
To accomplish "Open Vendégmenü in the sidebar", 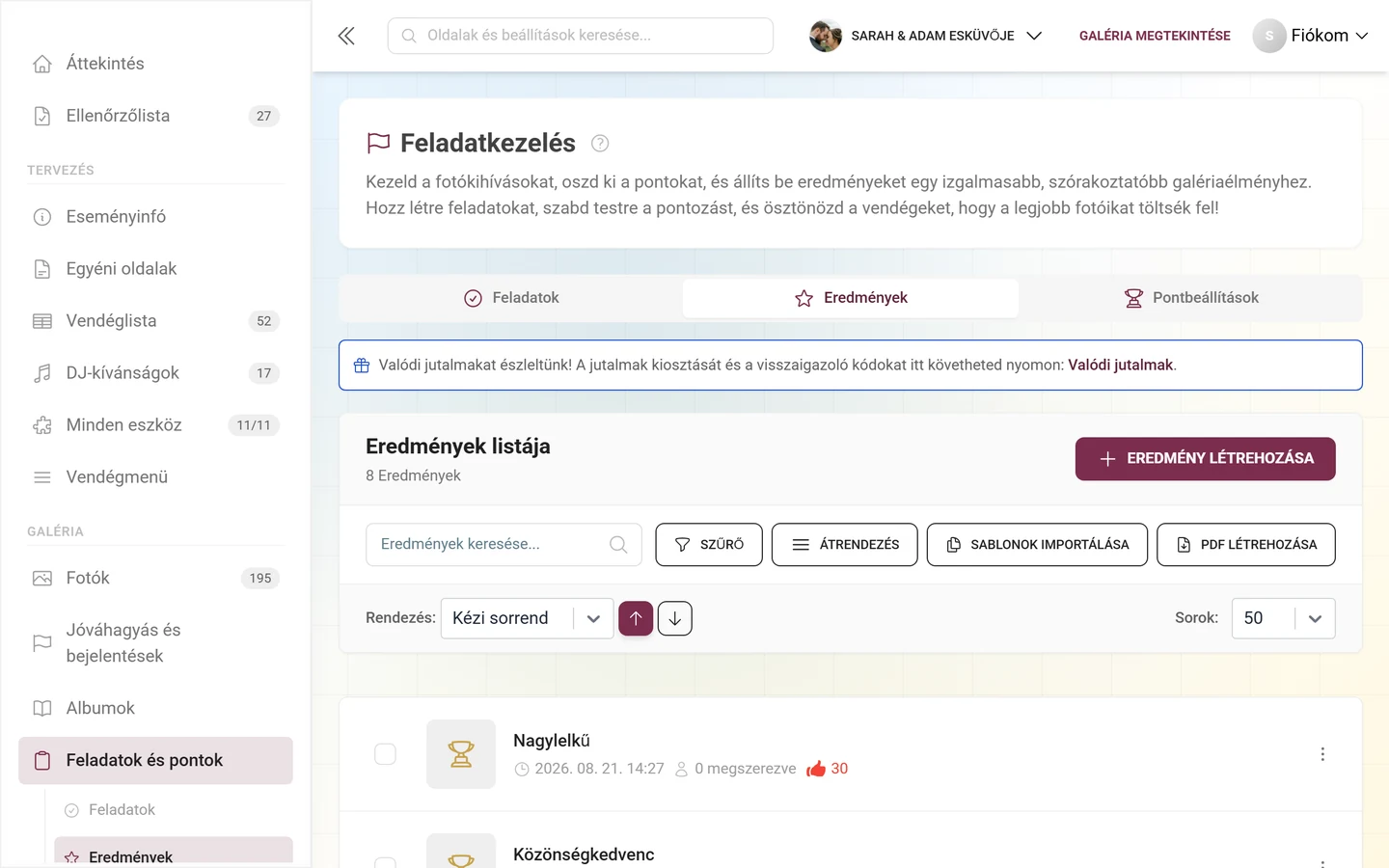I will [155, 477].
